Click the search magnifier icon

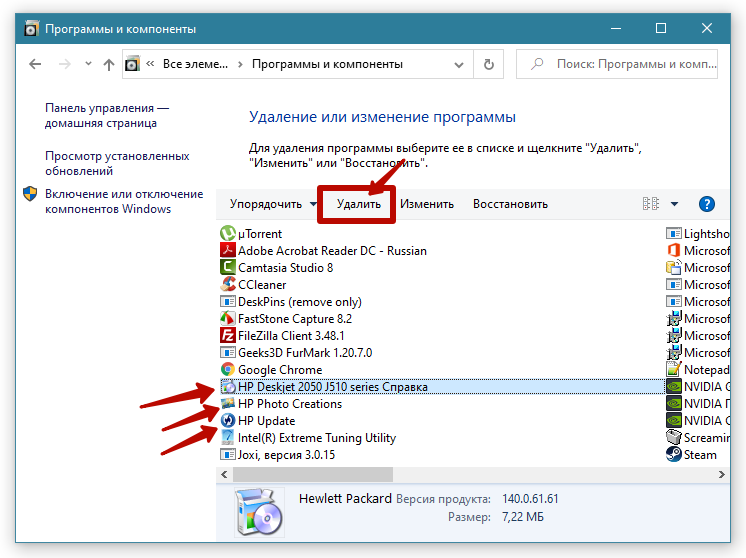(x=537, y=64)
